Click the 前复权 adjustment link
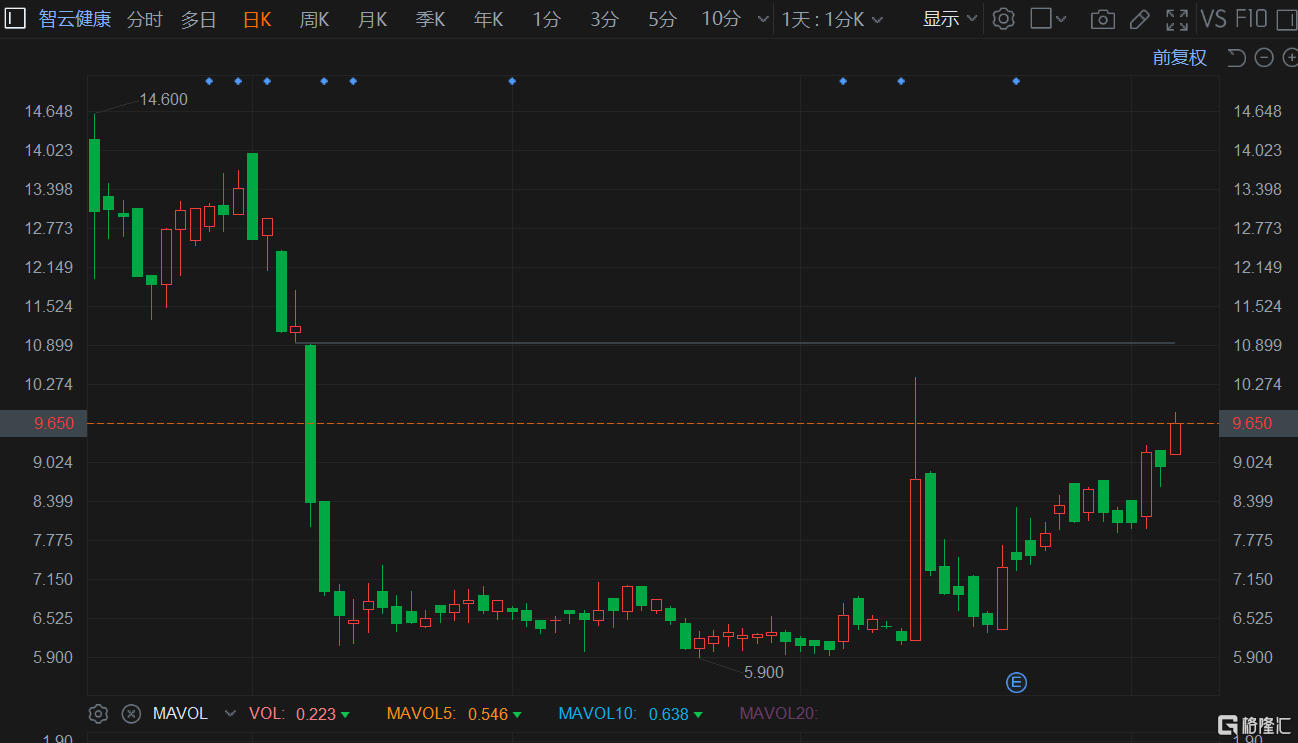Viewport: 1298px width, 743px height. point(1179,58)
